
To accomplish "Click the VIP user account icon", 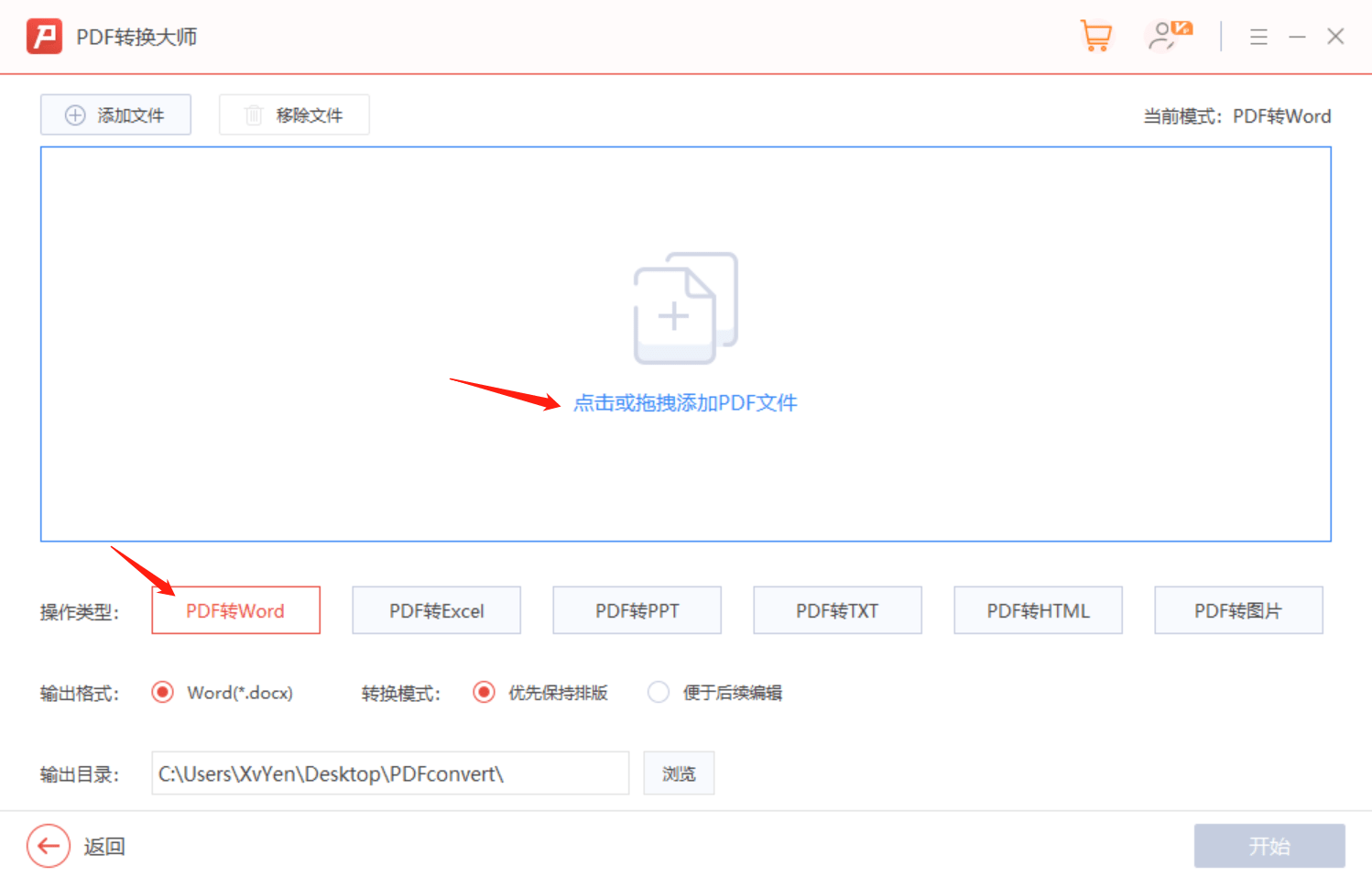I will click(x=1170, y=36).
